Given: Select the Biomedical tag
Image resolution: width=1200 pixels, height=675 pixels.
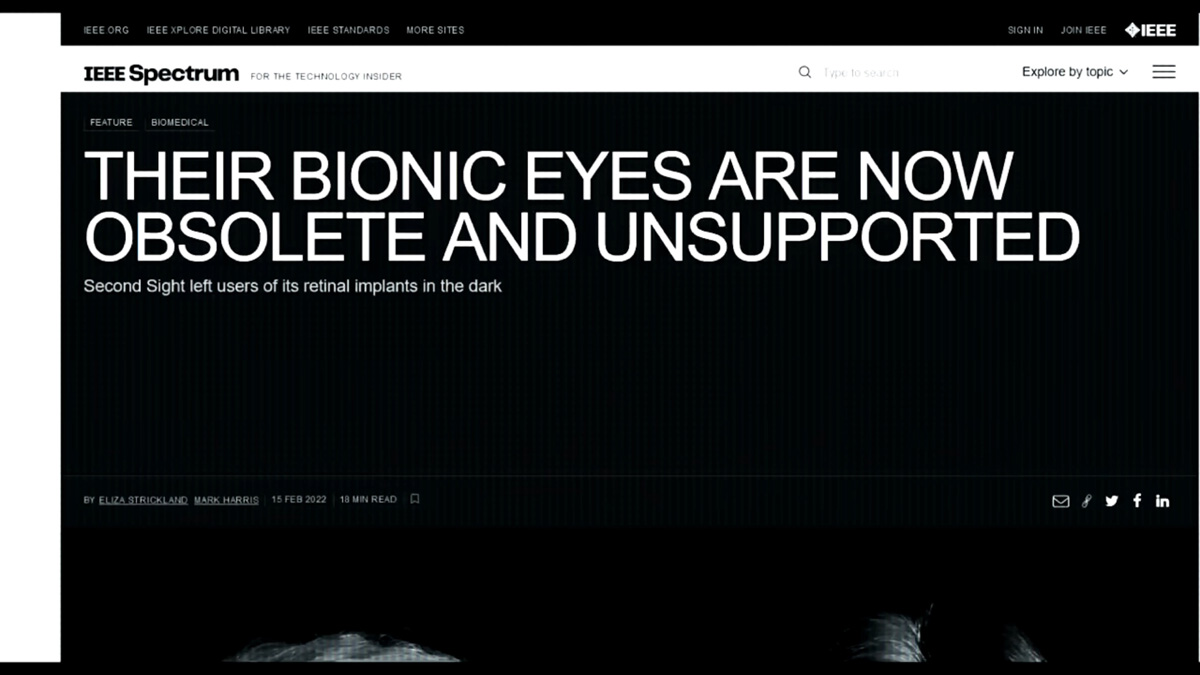Looking at the screenshot, I should 180,122.
